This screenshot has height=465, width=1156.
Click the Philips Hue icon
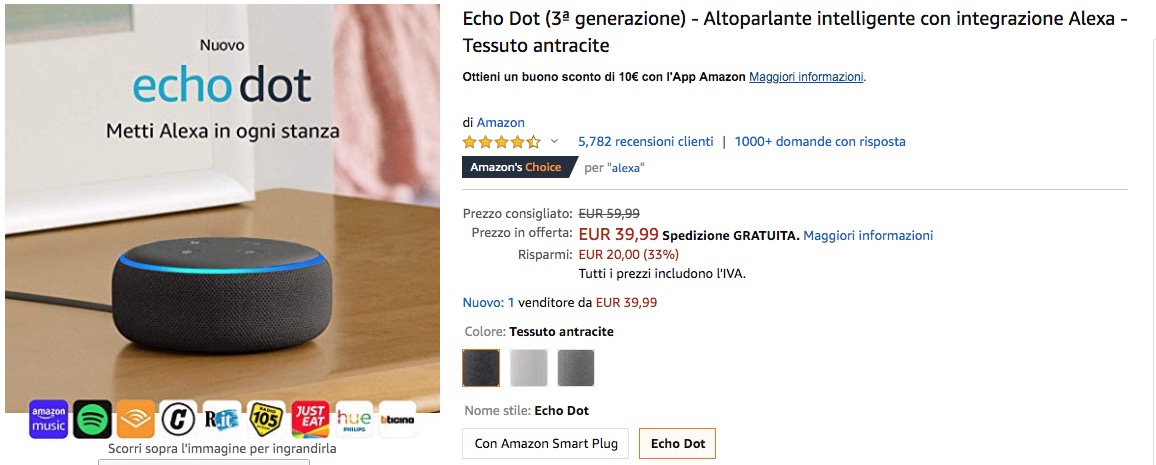(354, 419)
